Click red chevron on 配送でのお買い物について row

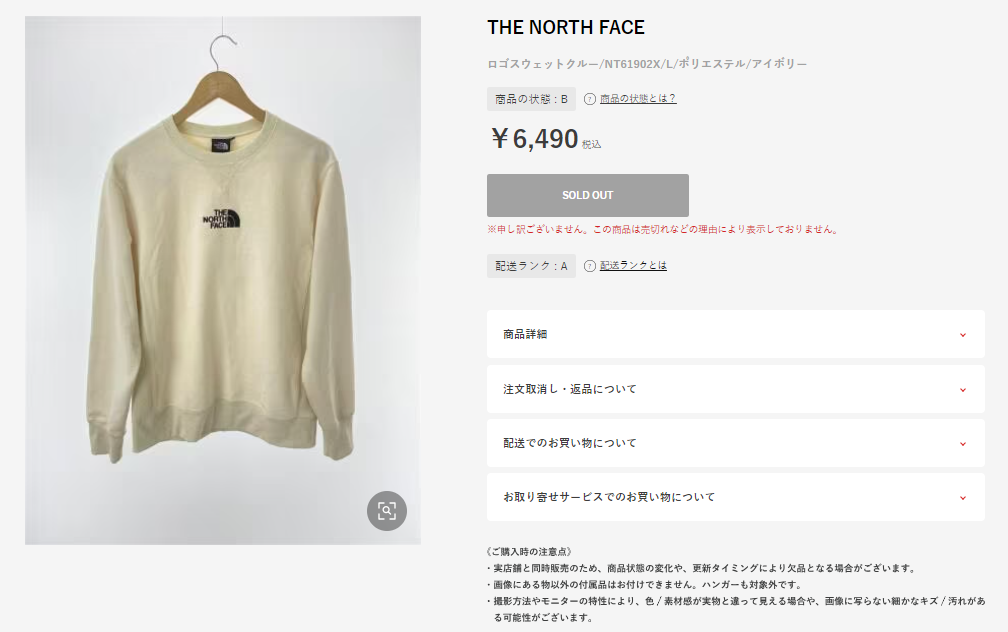[962, 444]
